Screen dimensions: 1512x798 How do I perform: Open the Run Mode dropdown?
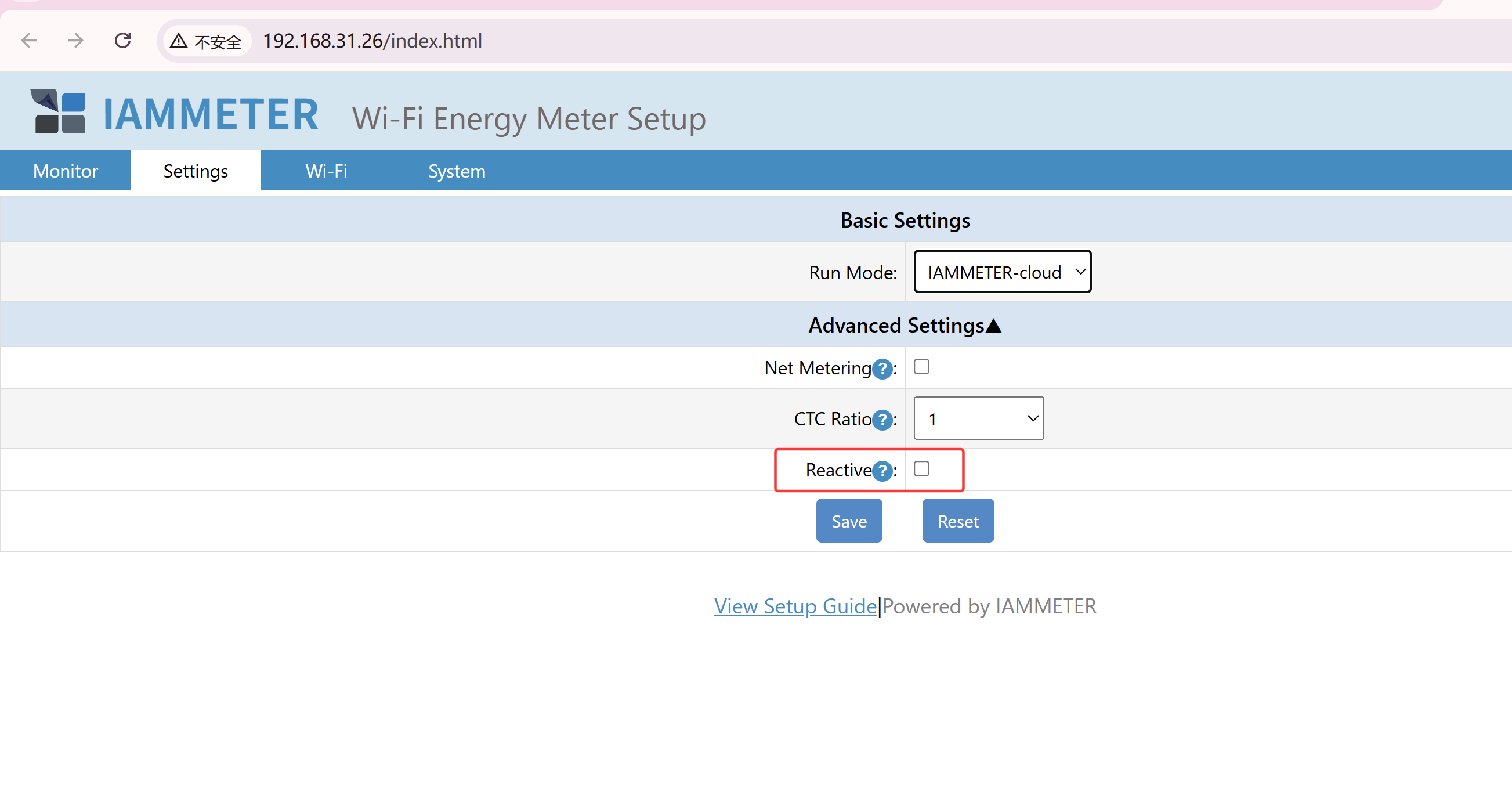coord(1002,271)
